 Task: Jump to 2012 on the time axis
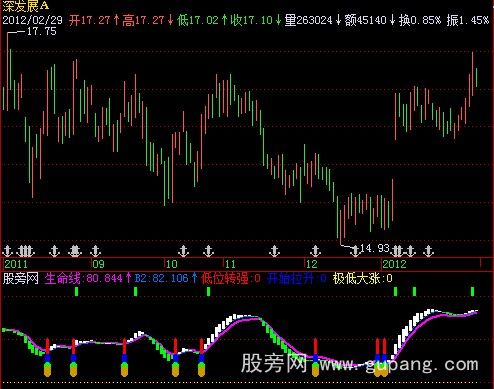394,264
